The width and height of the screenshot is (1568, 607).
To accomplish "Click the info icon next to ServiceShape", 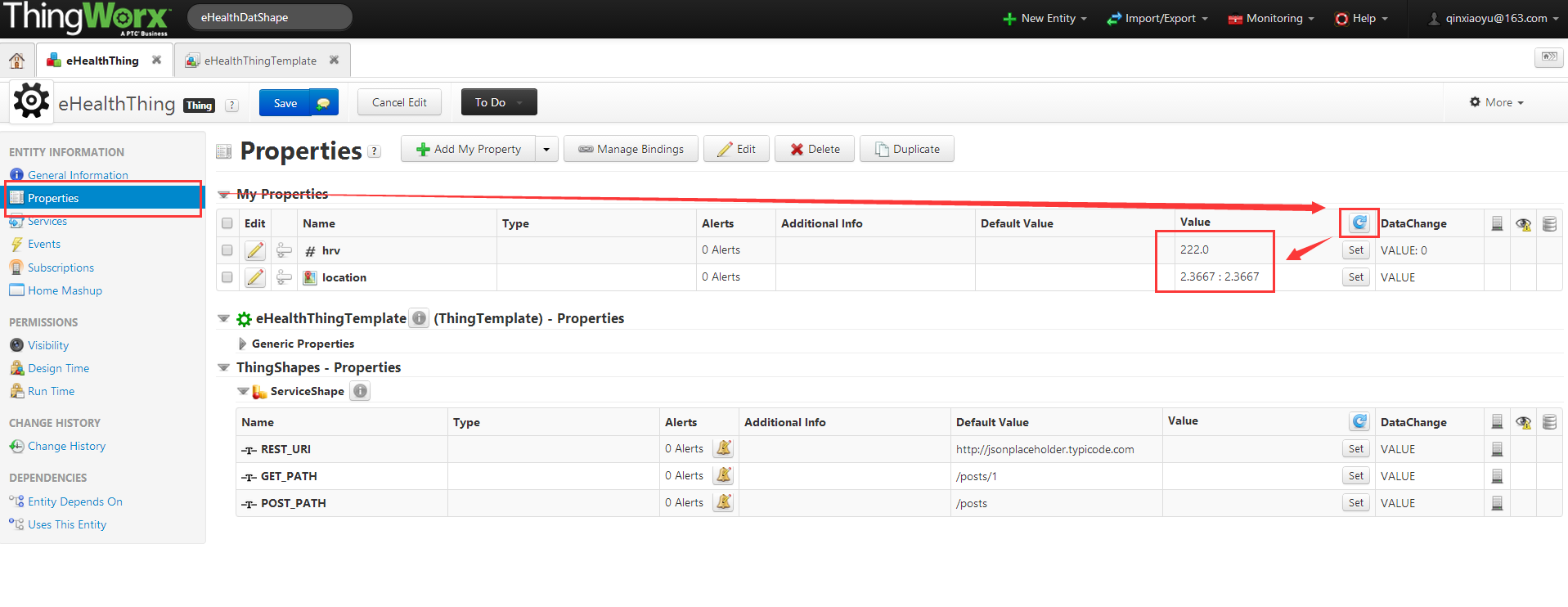I will 360,391.
